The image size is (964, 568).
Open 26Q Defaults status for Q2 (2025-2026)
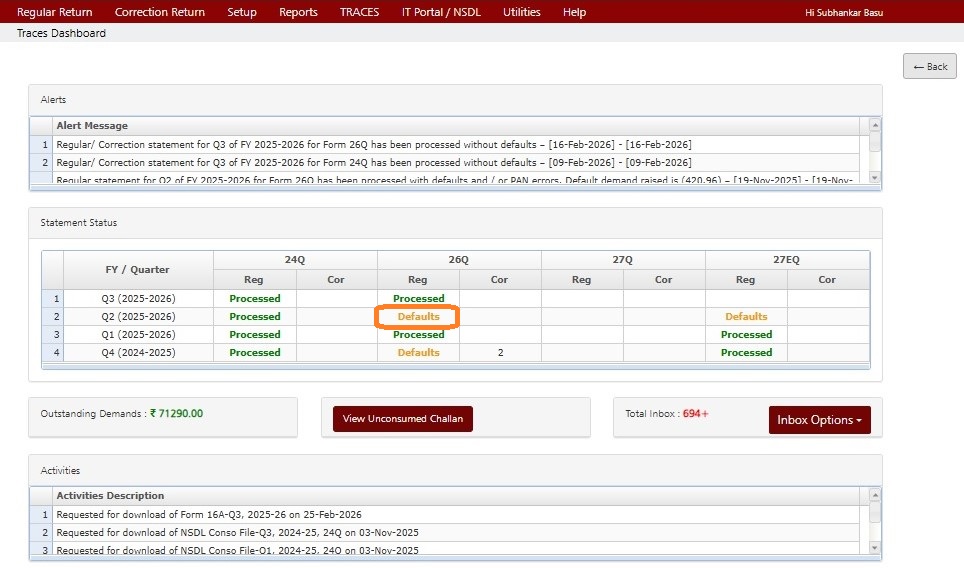(418, 317)
